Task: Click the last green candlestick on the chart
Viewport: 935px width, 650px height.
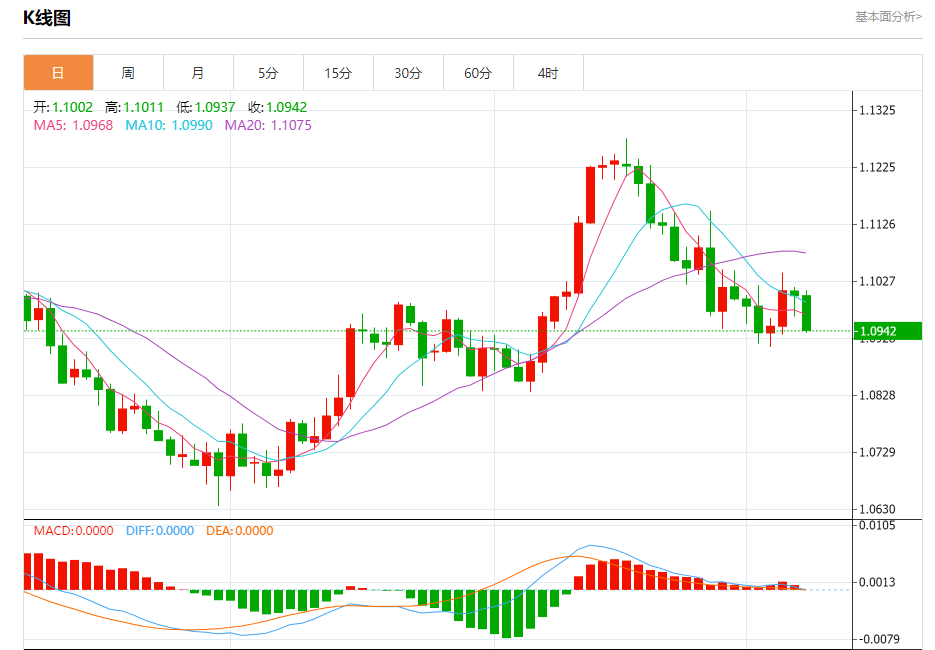Action: 806,312
